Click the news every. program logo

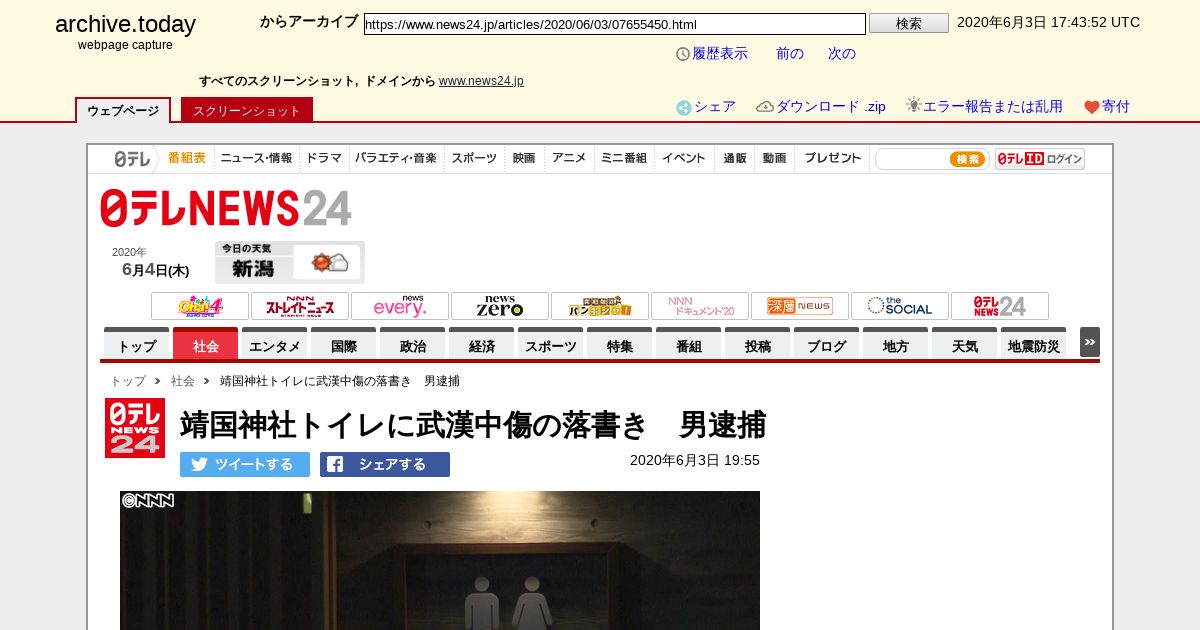400,306
